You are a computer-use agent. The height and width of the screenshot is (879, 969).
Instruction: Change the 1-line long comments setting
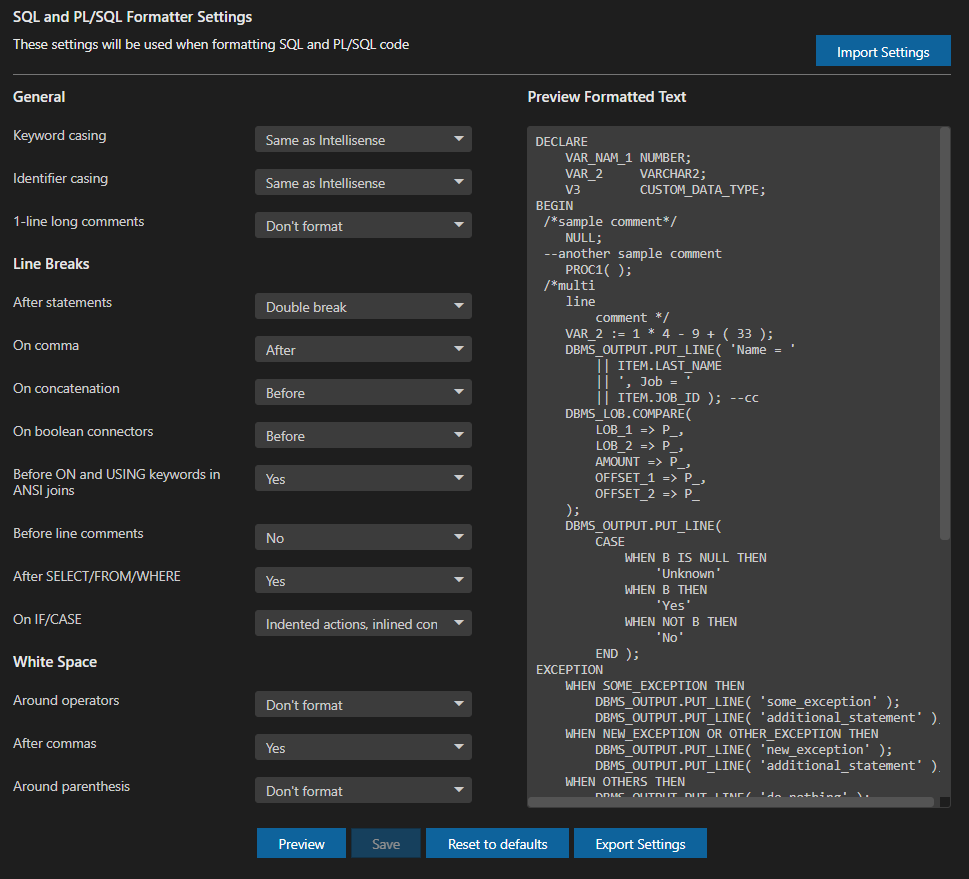coord(363,226)
